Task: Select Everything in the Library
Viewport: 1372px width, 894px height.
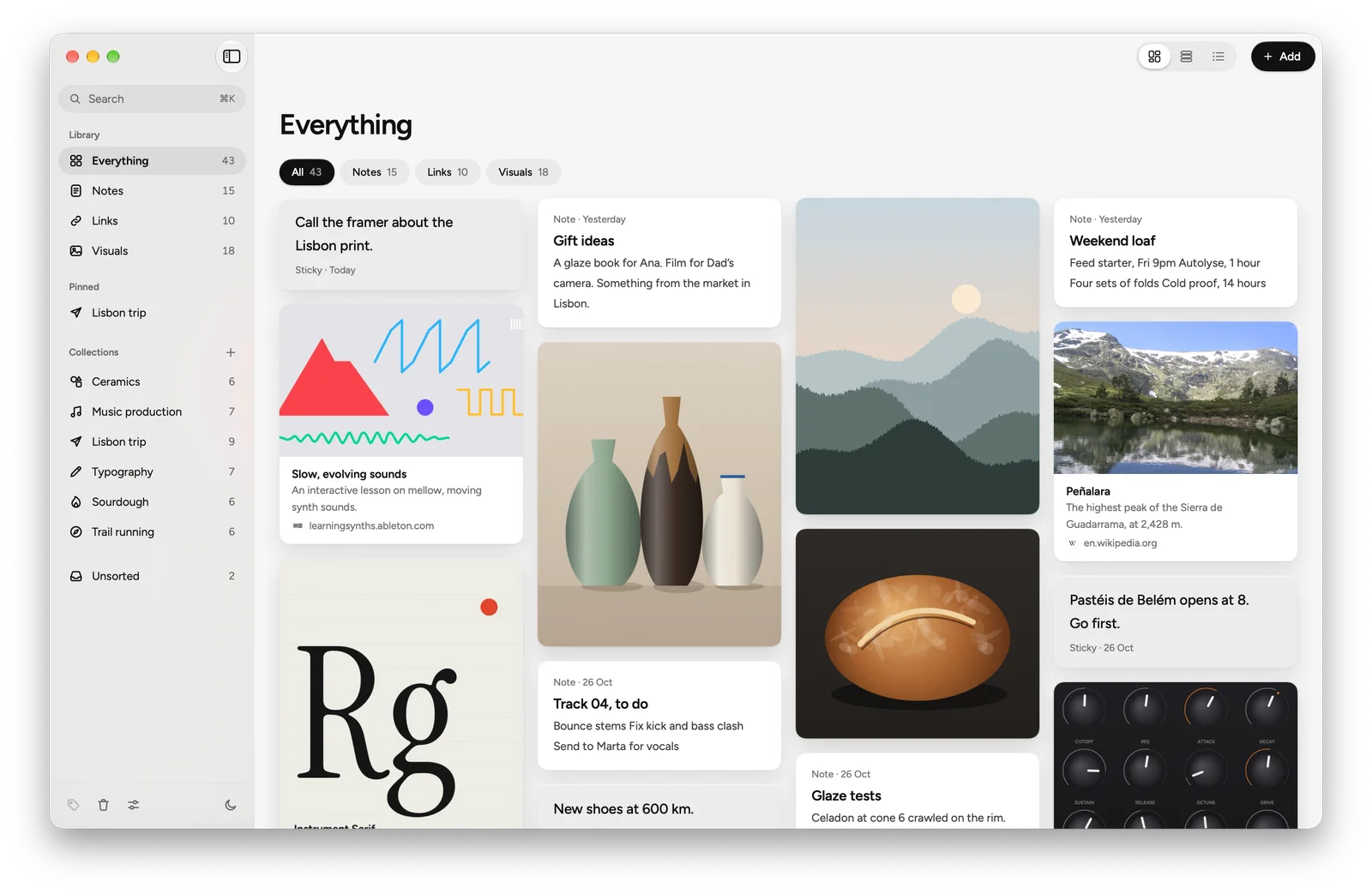Action: [152, 160]
